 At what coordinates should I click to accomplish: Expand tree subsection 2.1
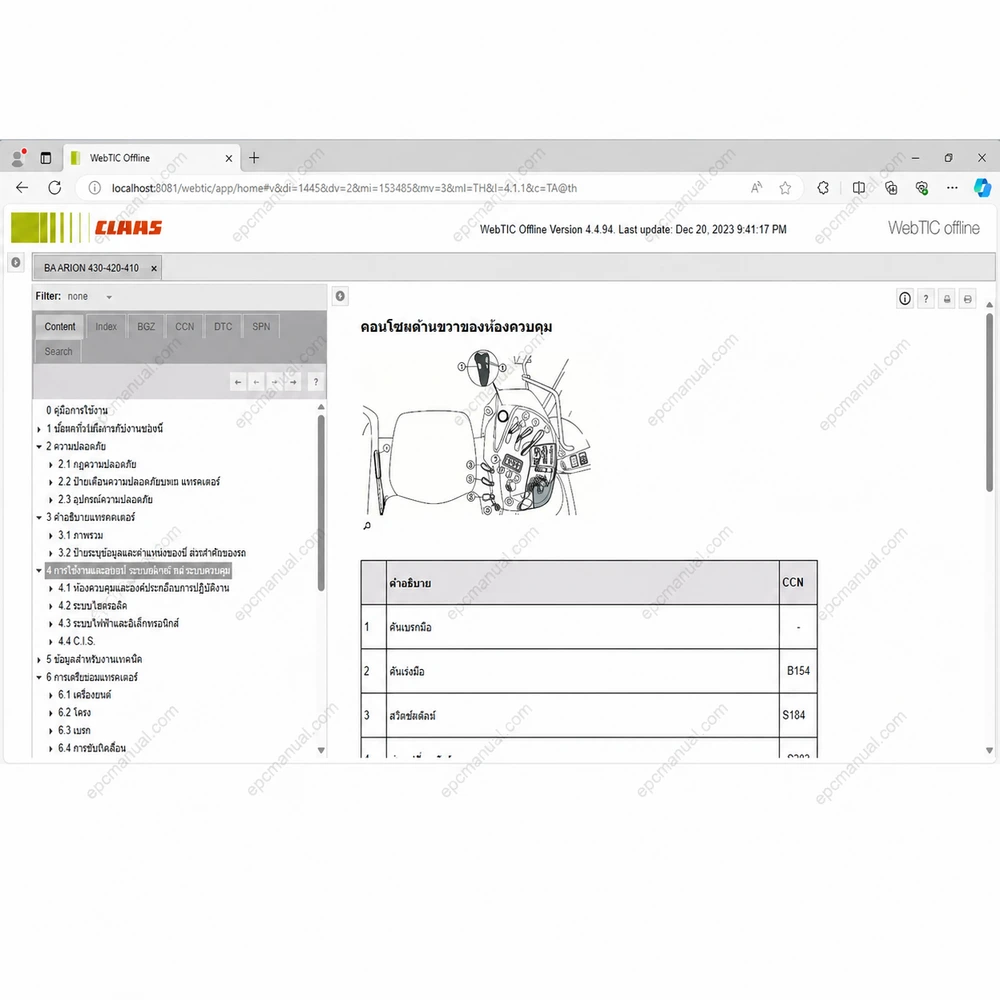click(x=51, y=465)
